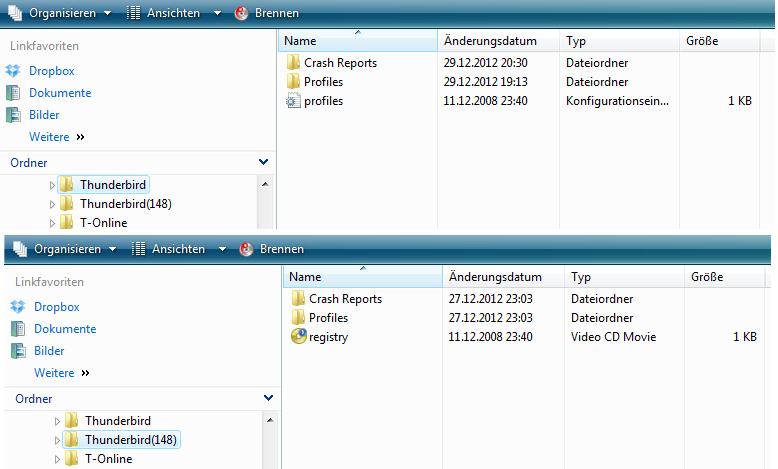778x469 pixels.
Task: Click Bilder icon in upper window sidebar
Action: tap(13, 115)
